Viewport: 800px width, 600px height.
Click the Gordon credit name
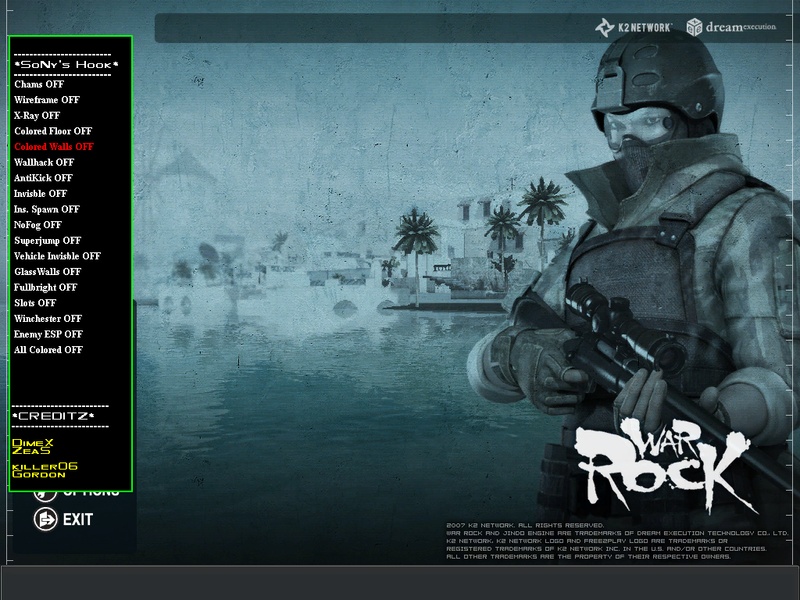[39, 474]
